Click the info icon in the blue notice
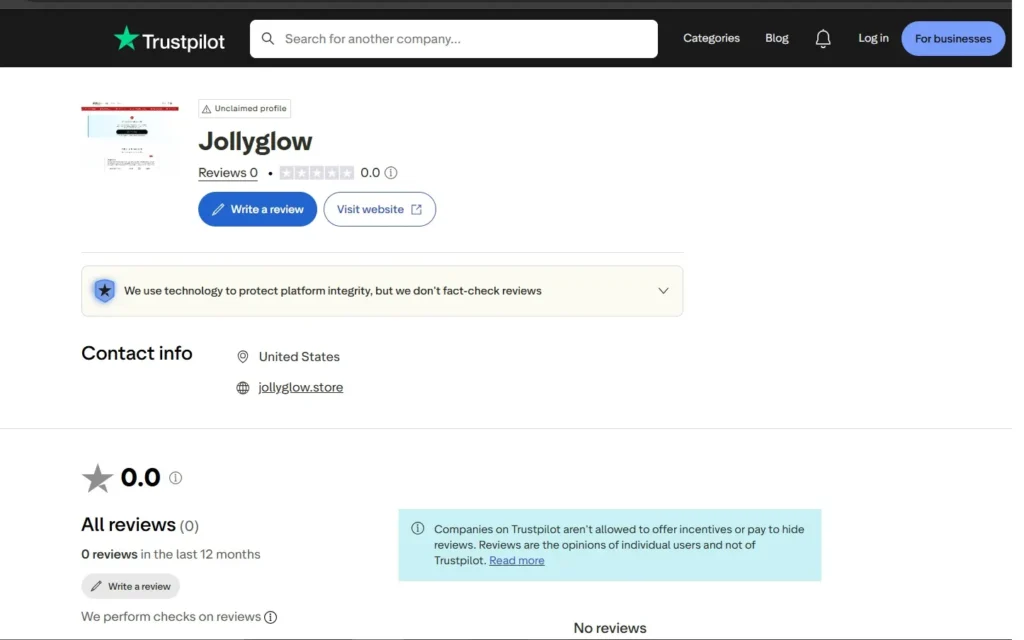The height and width of the screenshot is (640, 1024). 417,528
